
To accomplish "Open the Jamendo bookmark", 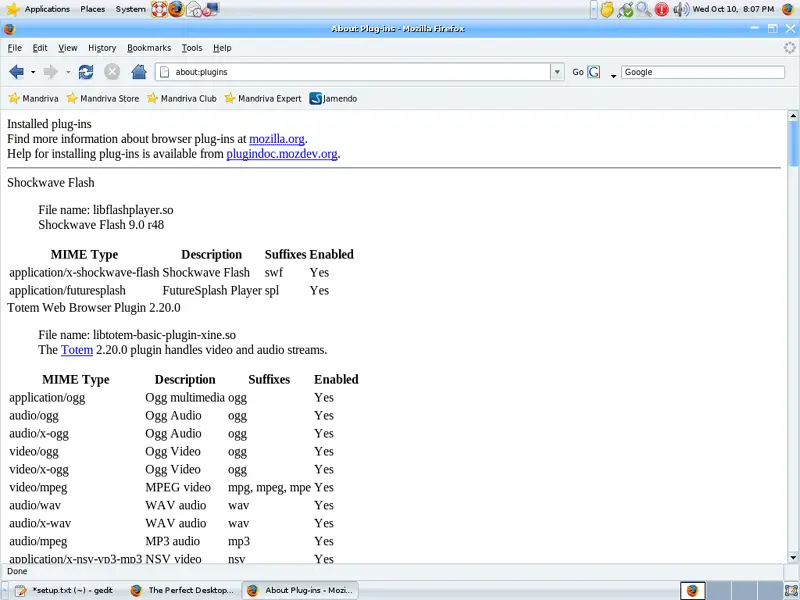I will 333,98.
